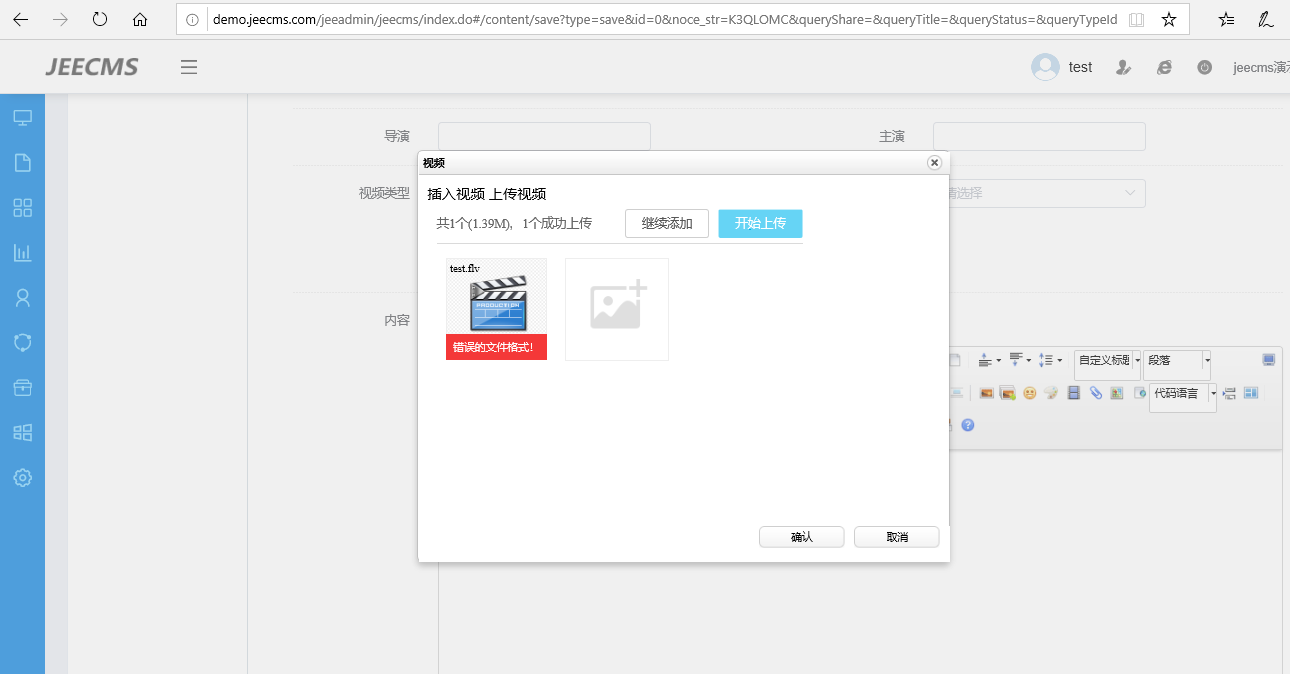Click the editor insert video film icon

(x=1074, y=393)
